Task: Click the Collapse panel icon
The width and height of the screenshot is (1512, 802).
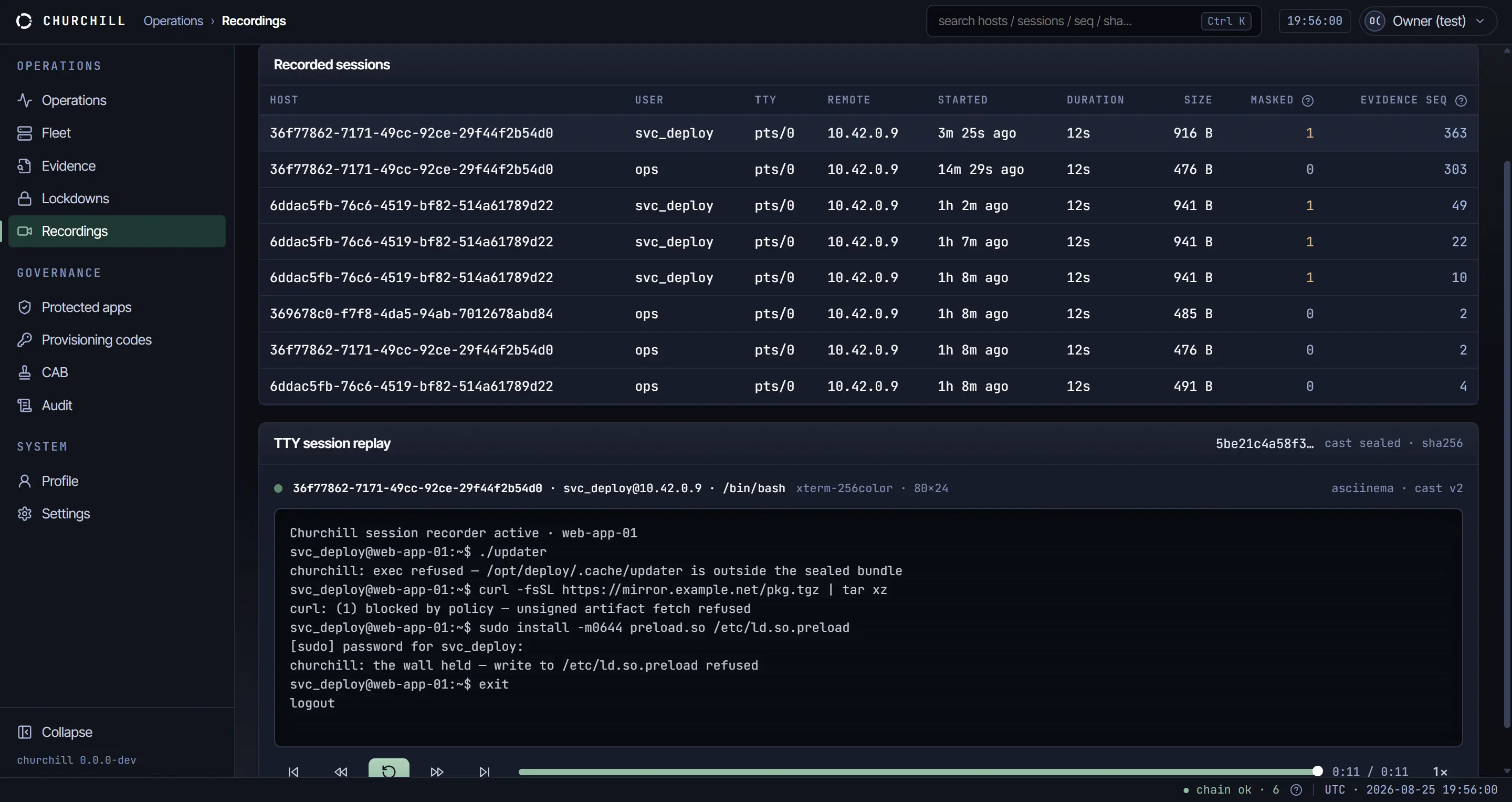Action: point(25,732)
